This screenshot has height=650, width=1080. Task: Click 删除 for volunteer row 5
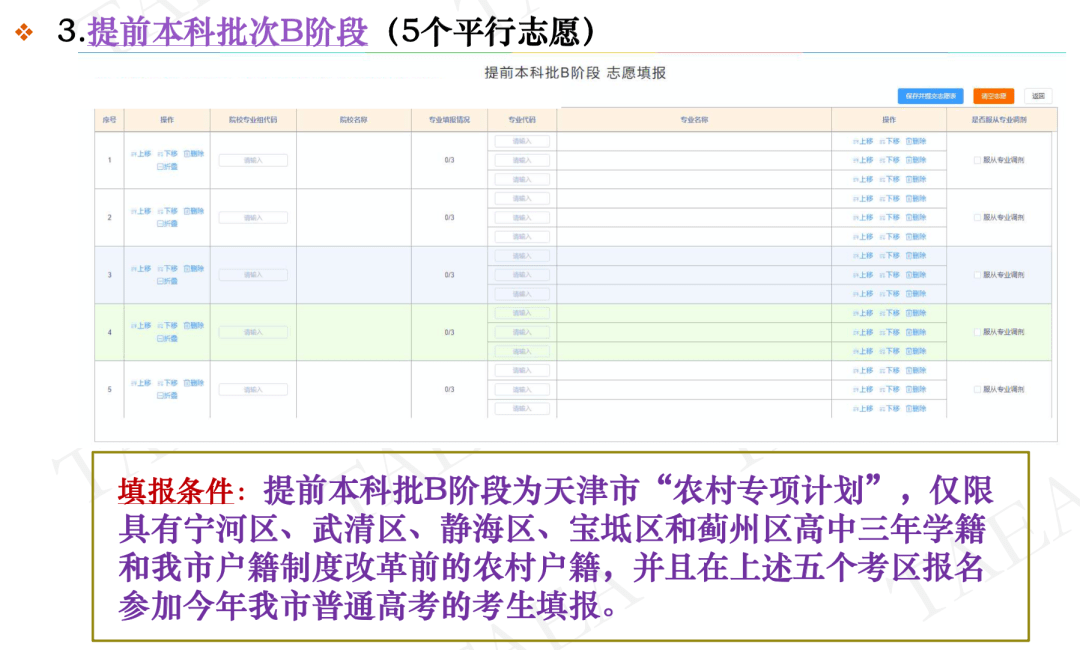pyautogui.click(x=194, y=383)
